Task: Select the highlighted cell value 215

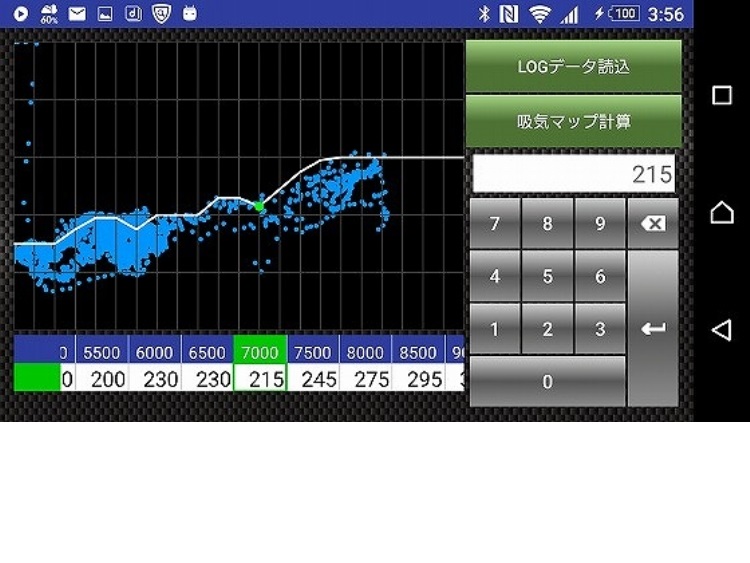Action: (x=260, y=379)
